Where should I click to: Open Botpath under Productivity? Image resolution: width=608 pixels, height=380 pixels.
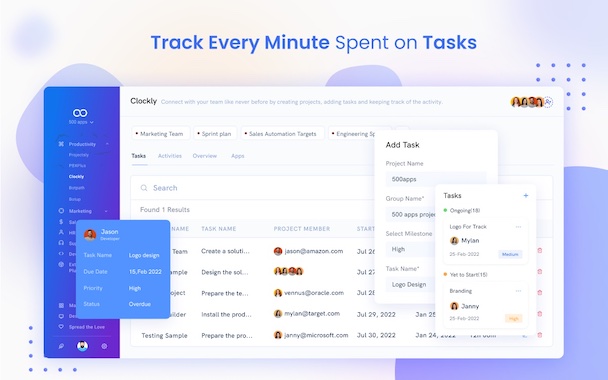76,188
